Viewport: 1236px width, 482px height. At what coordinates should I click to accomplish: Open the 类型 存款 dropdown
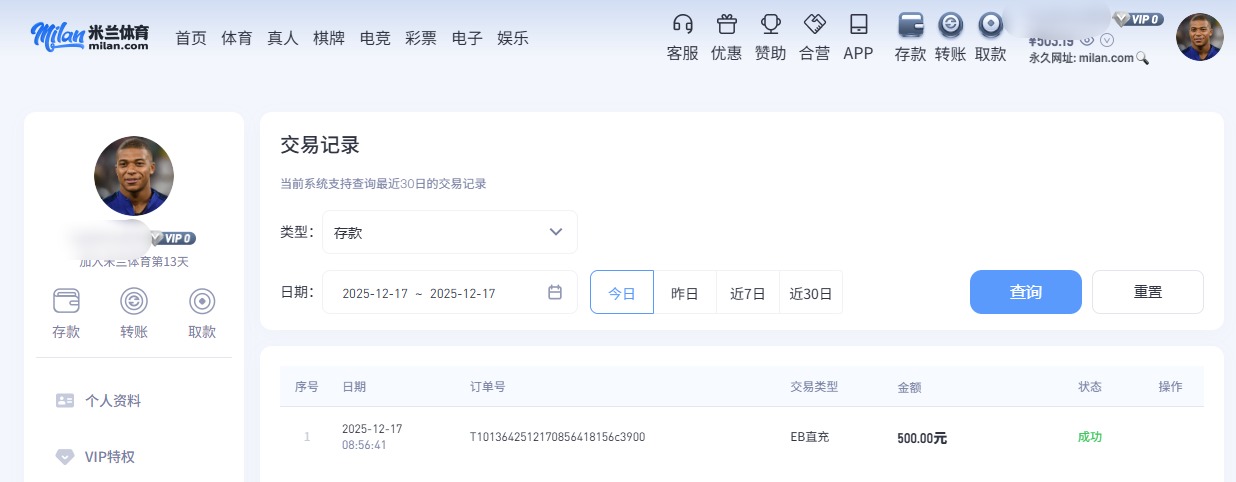450,232
